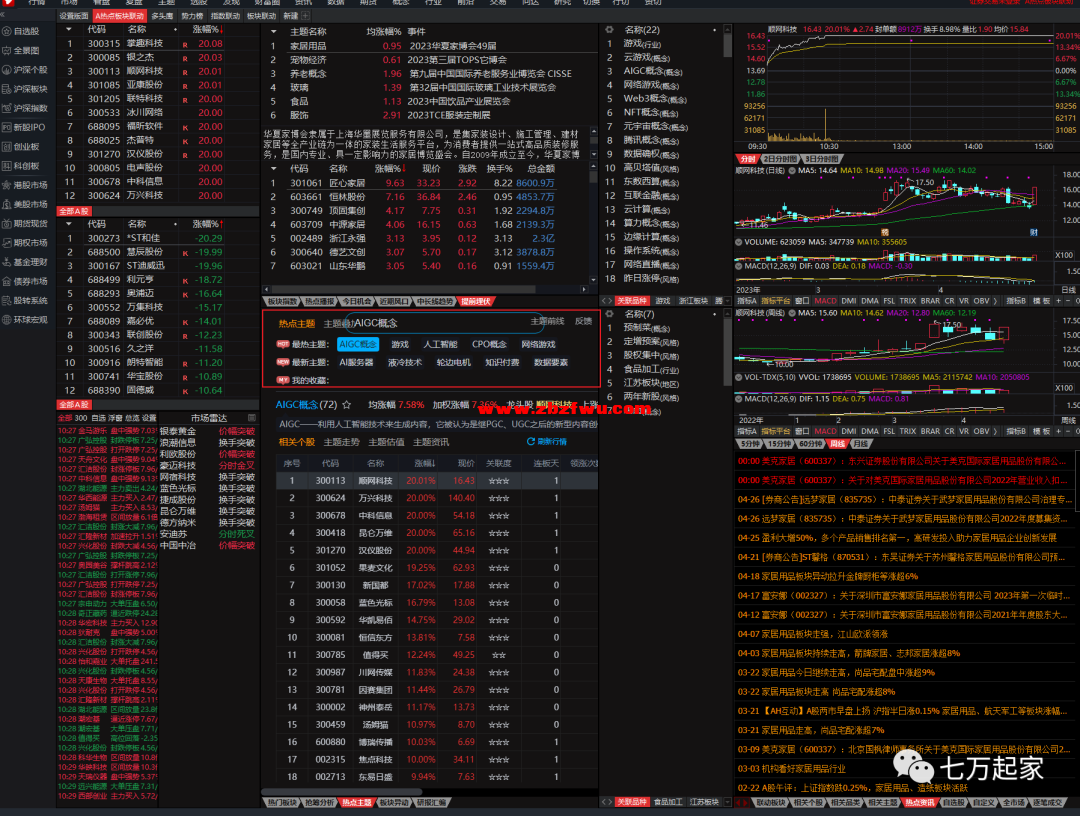Open the 主题前线 link
The image size is (1080, 816).
[x=548, y=322]
